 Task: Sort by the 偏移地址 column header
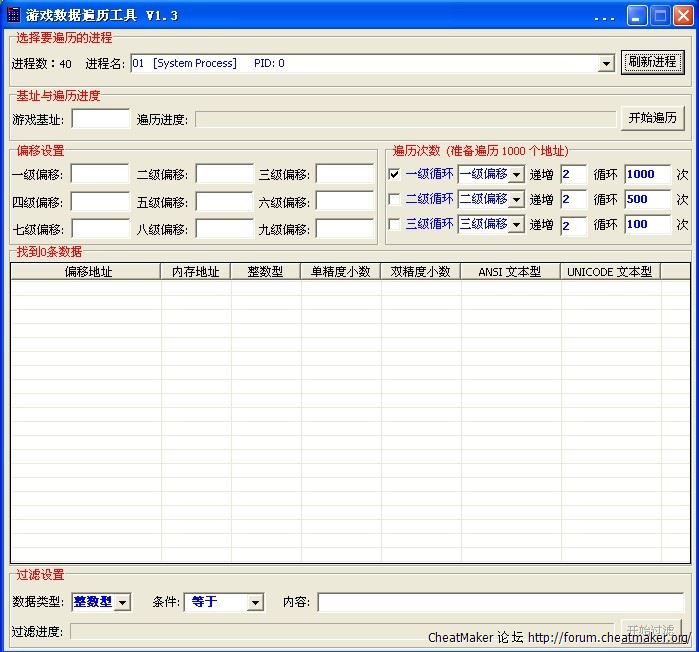[x=86, y=271]
